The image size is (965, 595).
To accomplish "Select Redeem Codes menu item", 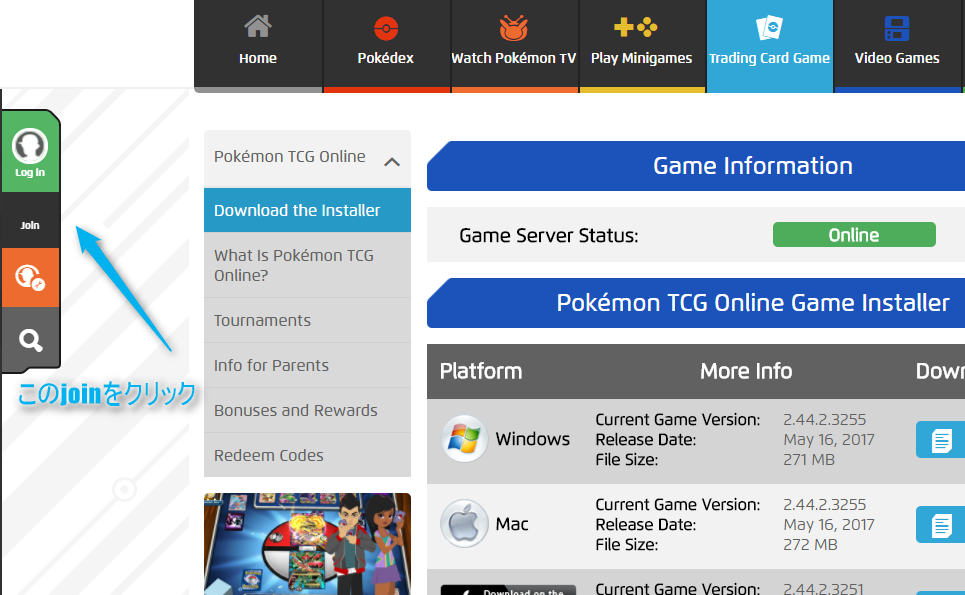I will [x=307, y=455].
